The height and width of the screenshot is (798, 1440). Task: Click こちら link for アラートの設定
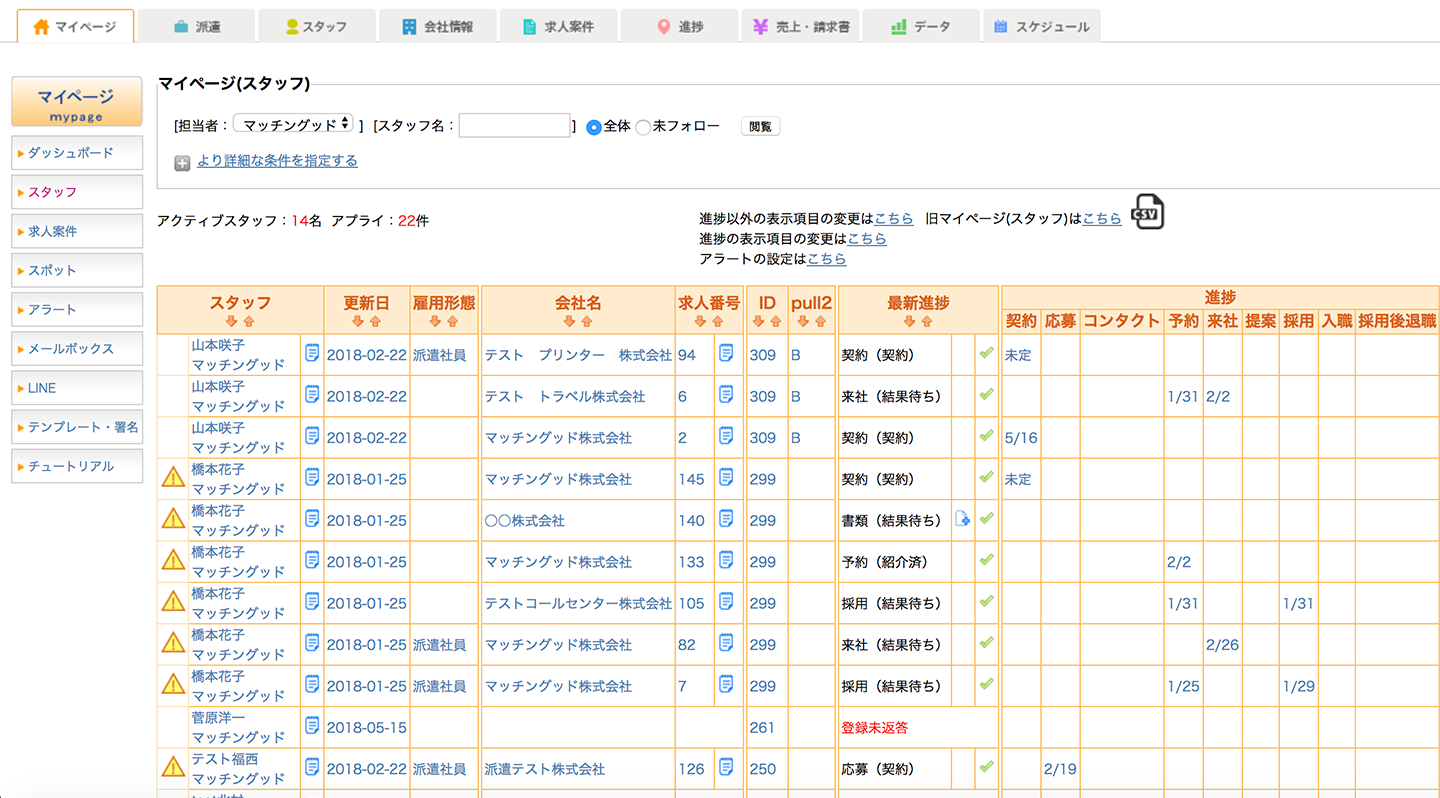tap(827, 259)
